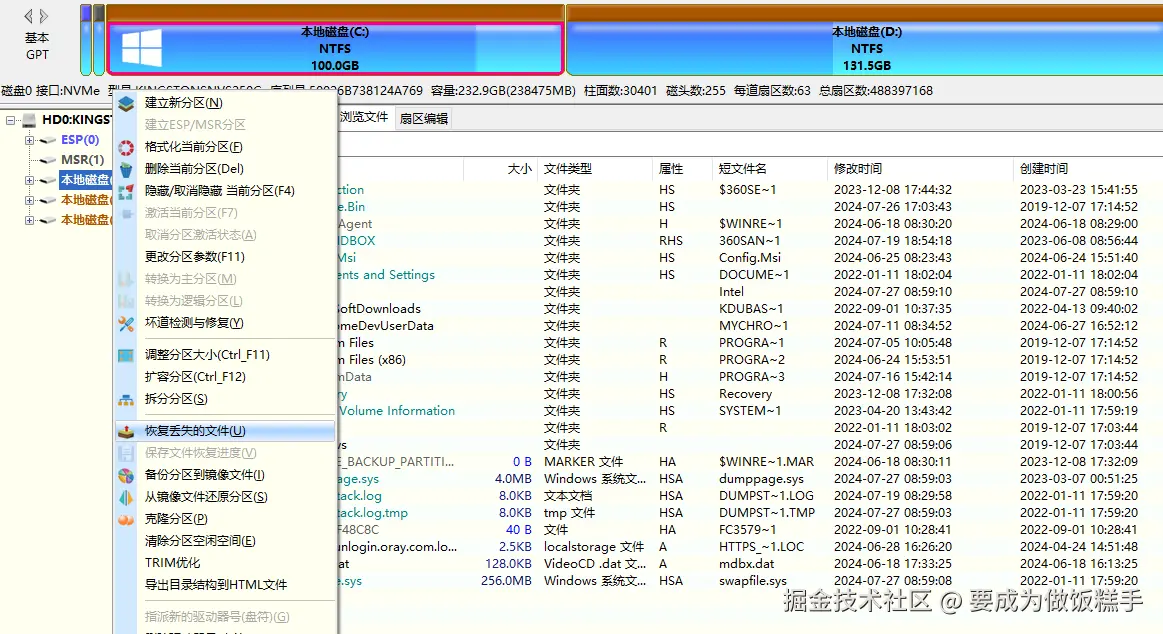This screenshot has width=1163, height=634.
Task: Click the 调整分区大小 resize partition icon
Action: (x=125, y=355)
